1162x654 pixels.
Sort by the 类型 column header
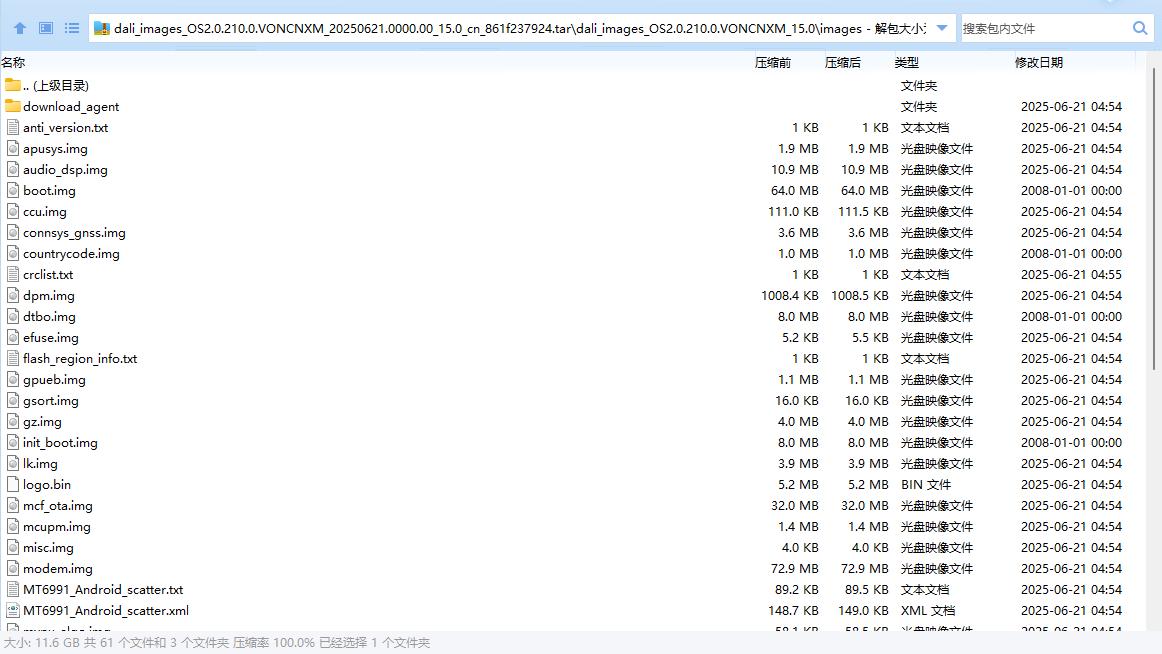(x=906, y=62)
